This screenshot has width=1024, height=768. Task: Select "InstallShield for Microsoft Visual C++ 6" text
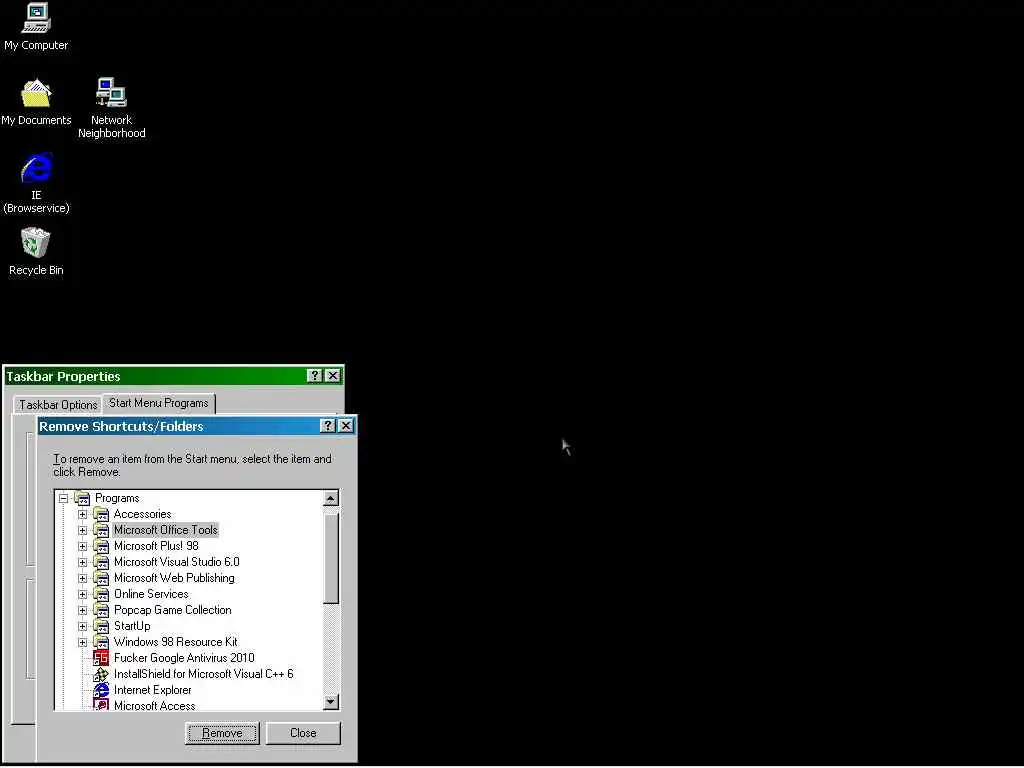[x=204, y=675]
